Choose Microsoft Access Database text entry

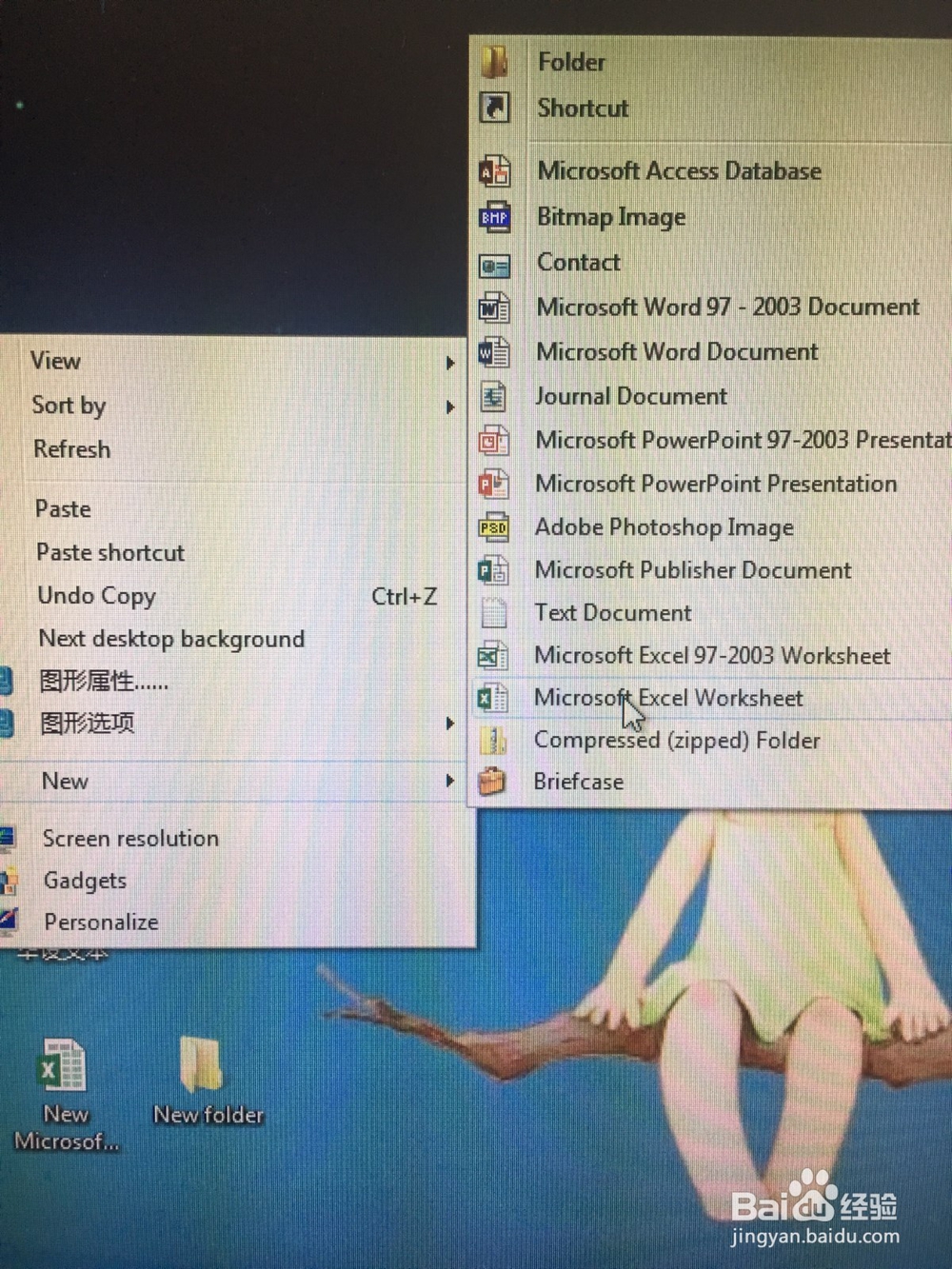click(x=680, y=171)
